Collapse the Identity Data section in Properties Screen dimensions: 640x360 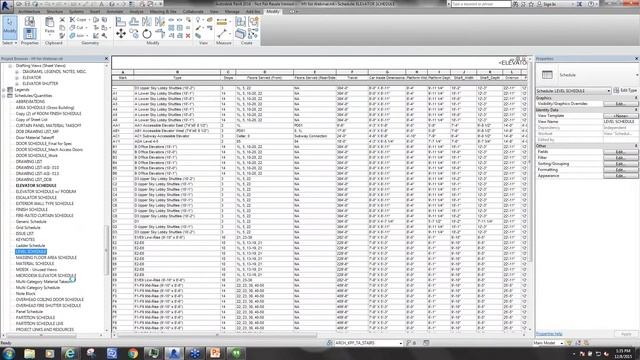[636, 110]
